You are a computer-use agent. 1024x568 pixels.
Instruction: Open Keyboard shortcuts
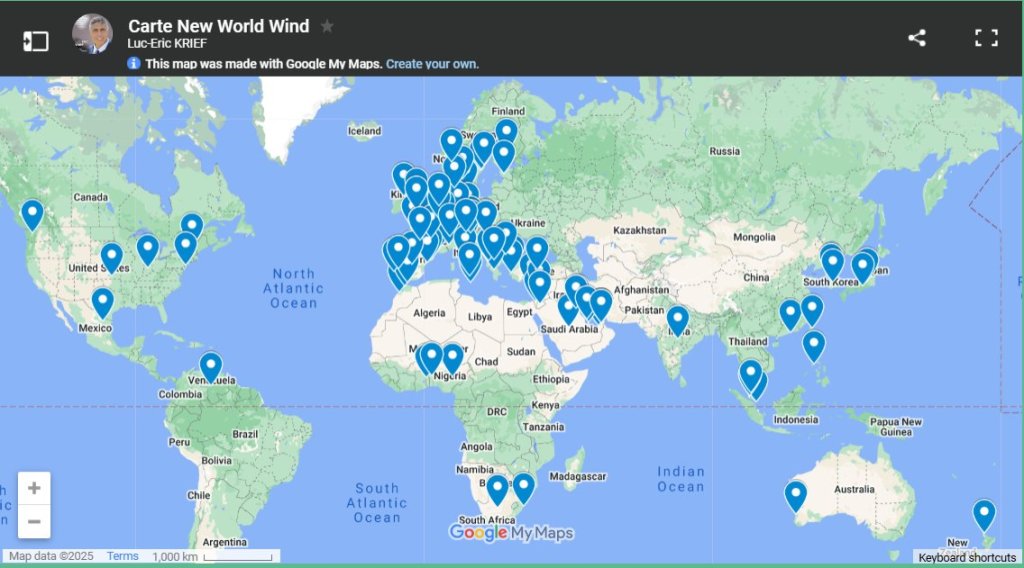point(967,558)
